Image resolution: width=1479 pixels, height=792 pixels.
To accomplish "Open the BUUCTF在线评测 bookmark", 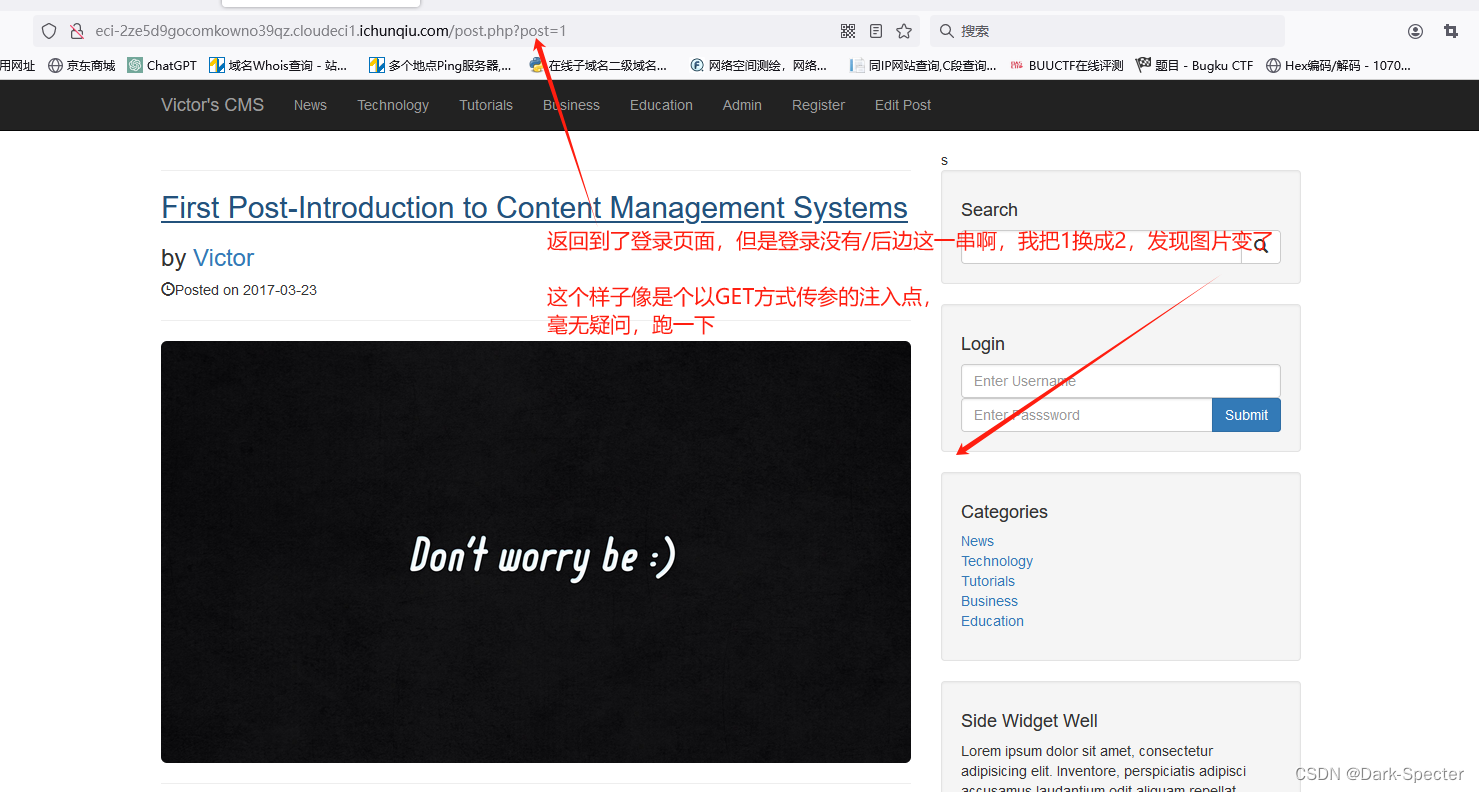I will 1066,65.
